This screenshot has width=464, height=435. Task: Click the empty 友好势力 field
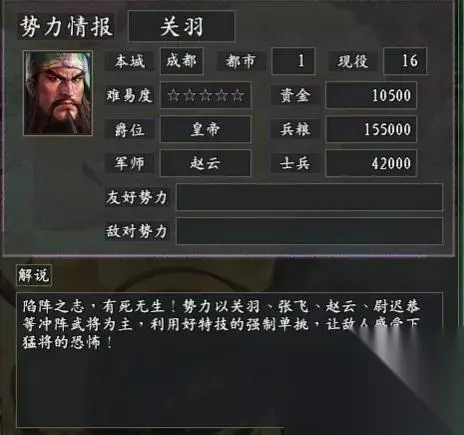click(309, 197)
